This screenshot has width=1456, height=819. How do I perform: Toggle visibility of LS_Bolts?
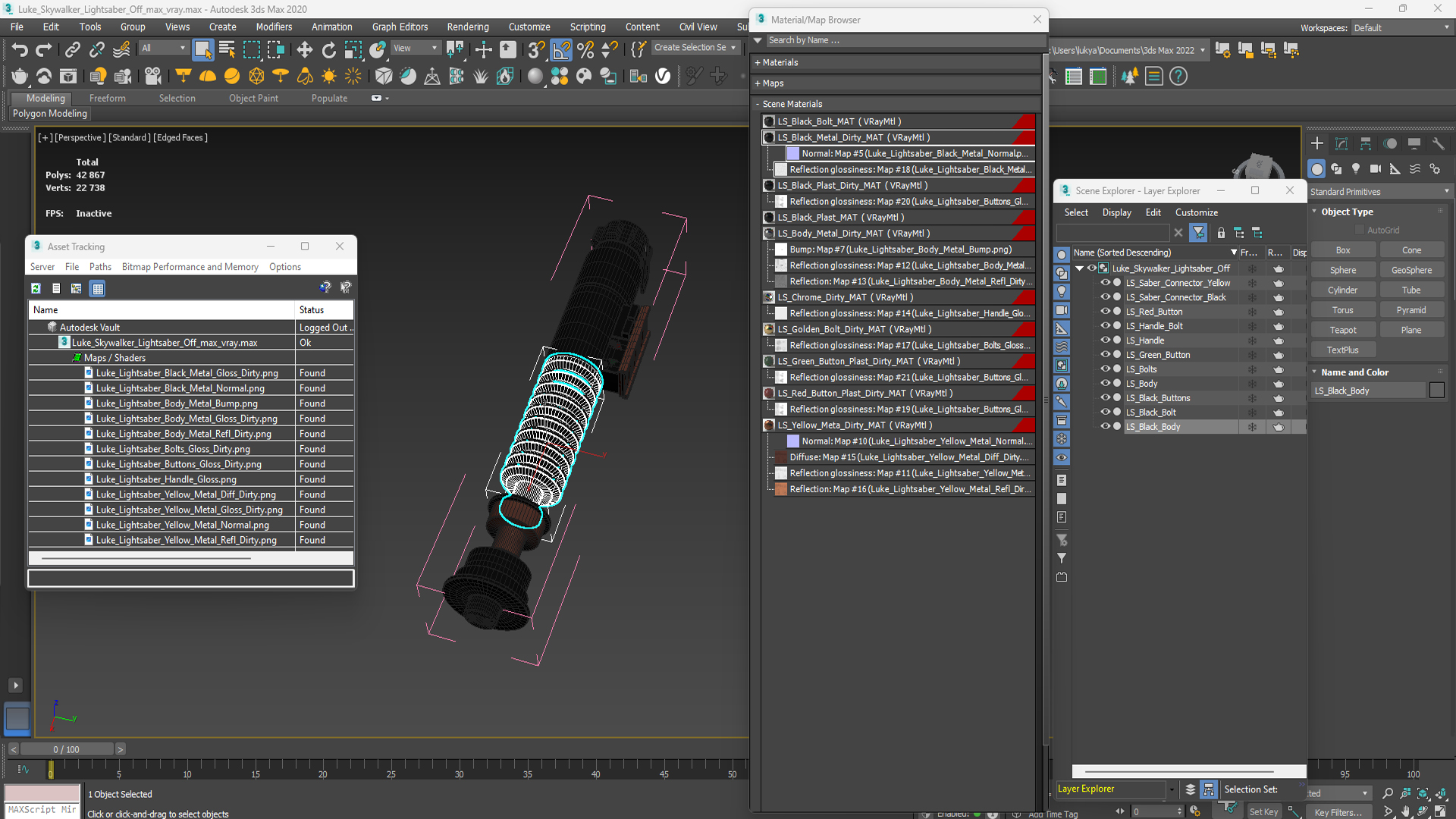(x=1105, y=369)
